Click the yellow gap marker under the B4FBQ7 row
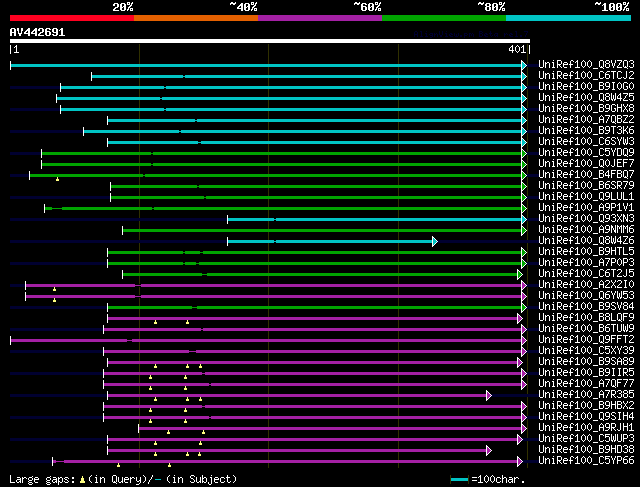640x487 pixels. coord(58,179)
